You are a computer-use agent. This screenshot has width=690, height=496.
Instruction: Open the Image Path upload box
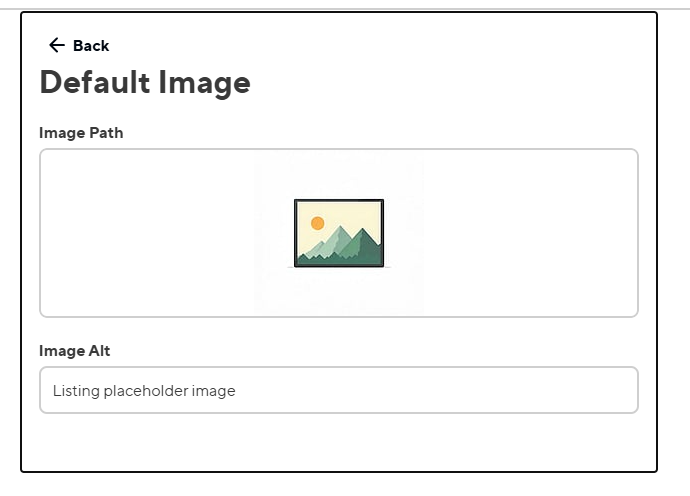339,233
